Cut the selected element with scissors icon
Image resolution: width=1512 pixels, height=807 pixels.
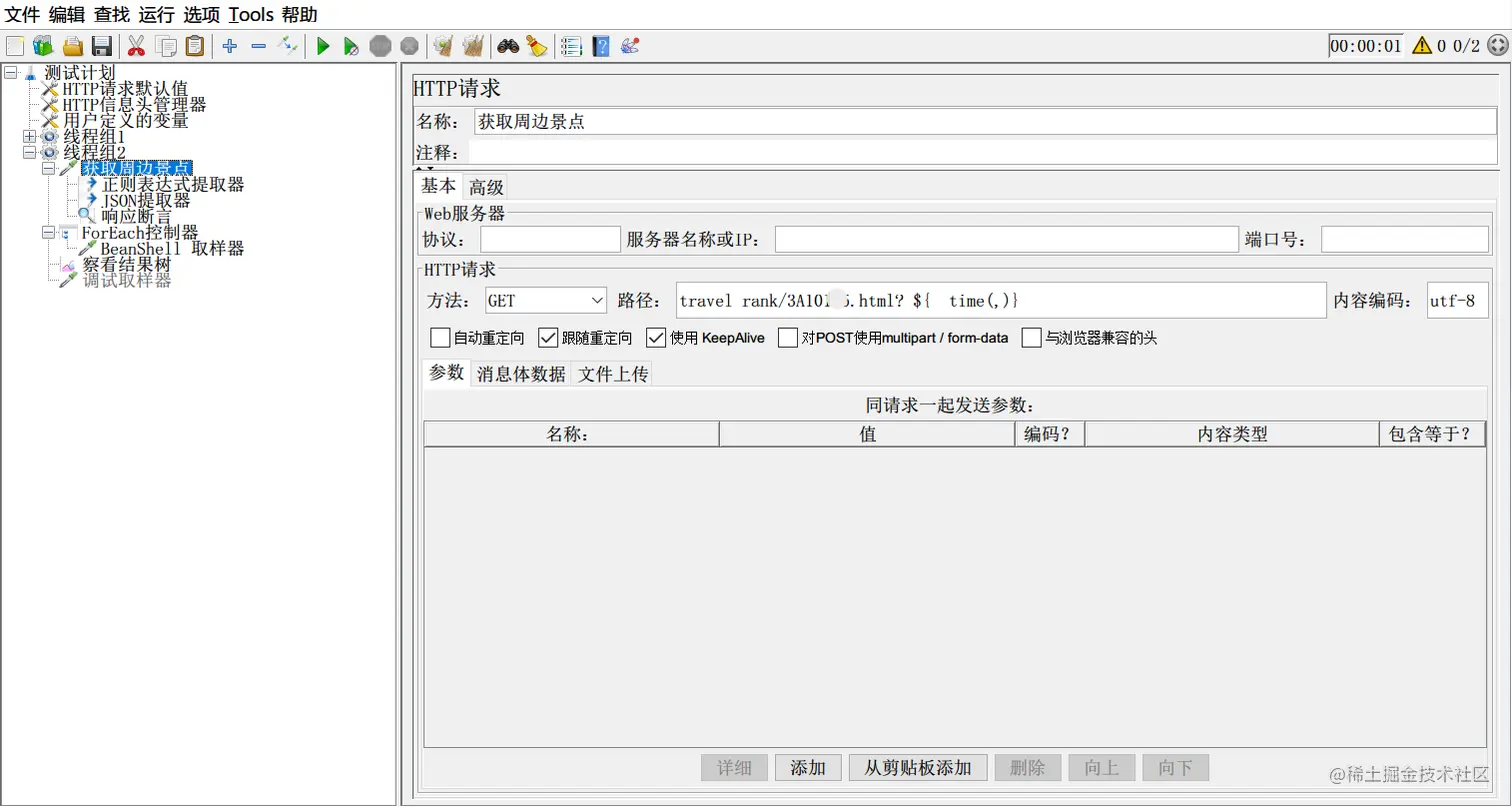pyautogui.click(x=135, y=45)
